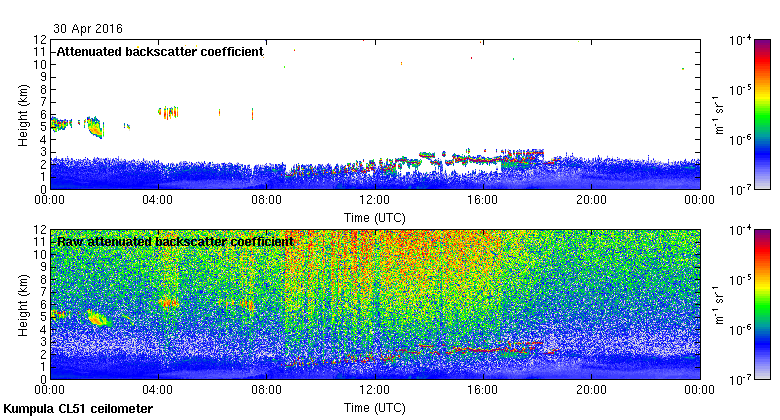
Task: Click the 08:00 tick label under lower plot
Action: (x=266, y=390)
